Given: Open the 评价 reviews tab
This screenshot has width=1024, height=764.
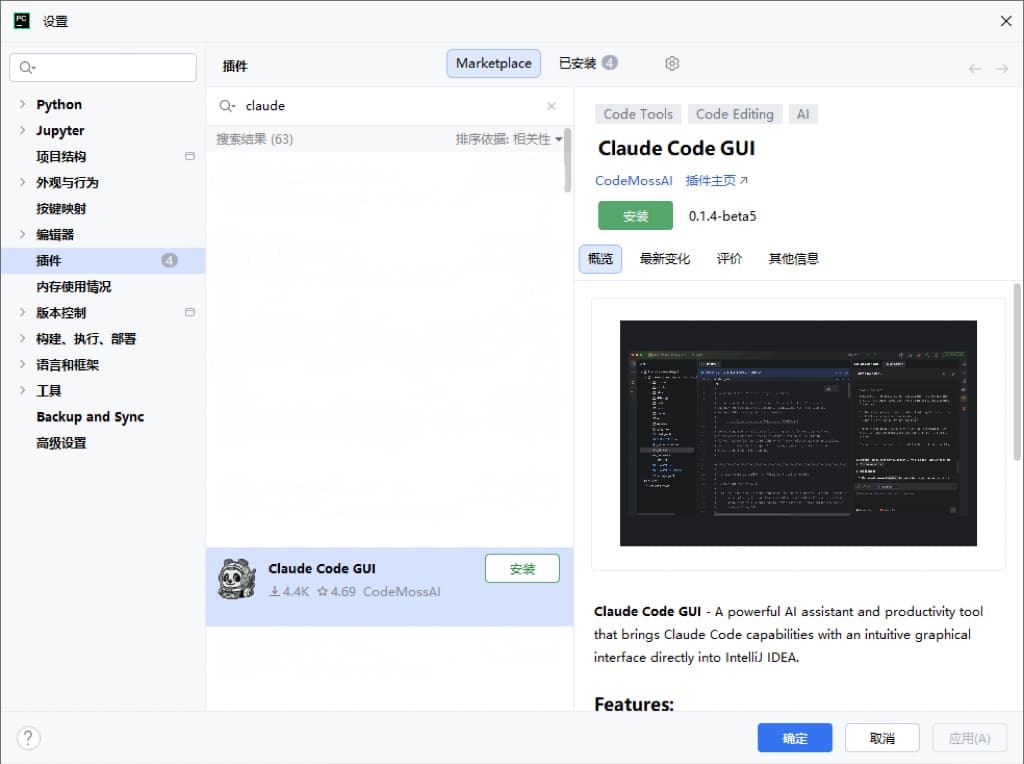Looking at the screenshot, I should (x=730, y=258).
